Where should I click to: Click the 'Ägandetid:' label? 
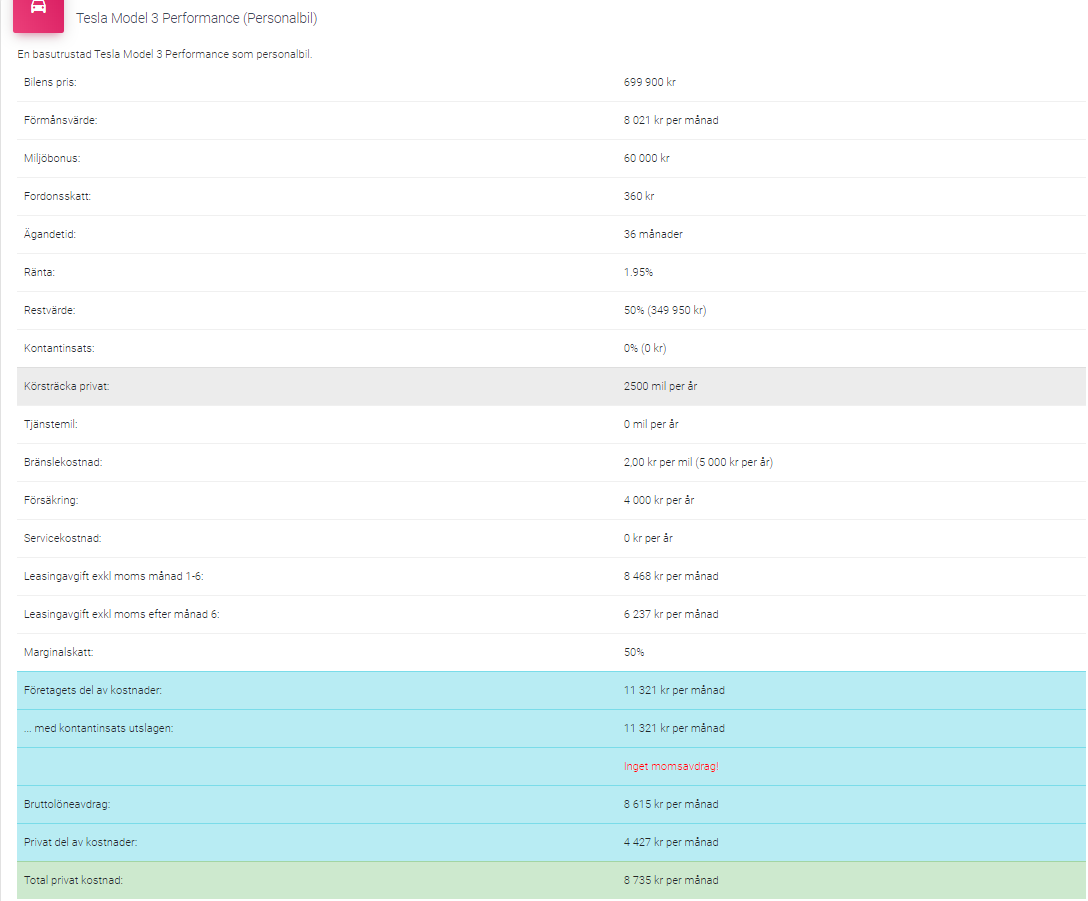point(50,234)
